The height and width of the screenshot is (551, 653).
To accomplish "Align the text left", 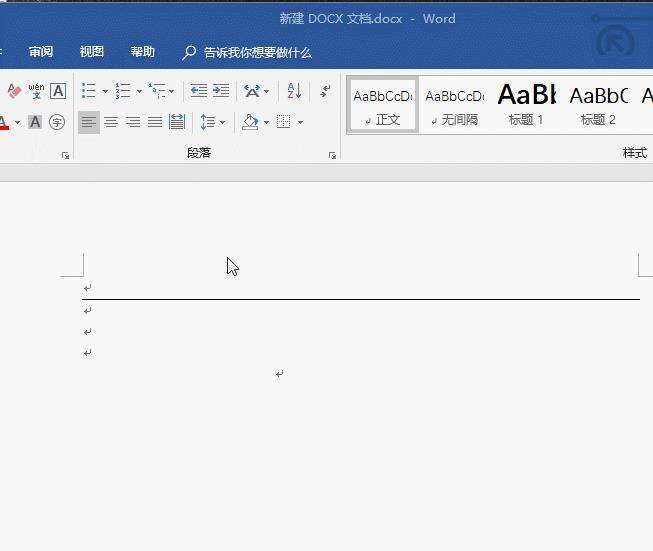I will click(89, 122).
